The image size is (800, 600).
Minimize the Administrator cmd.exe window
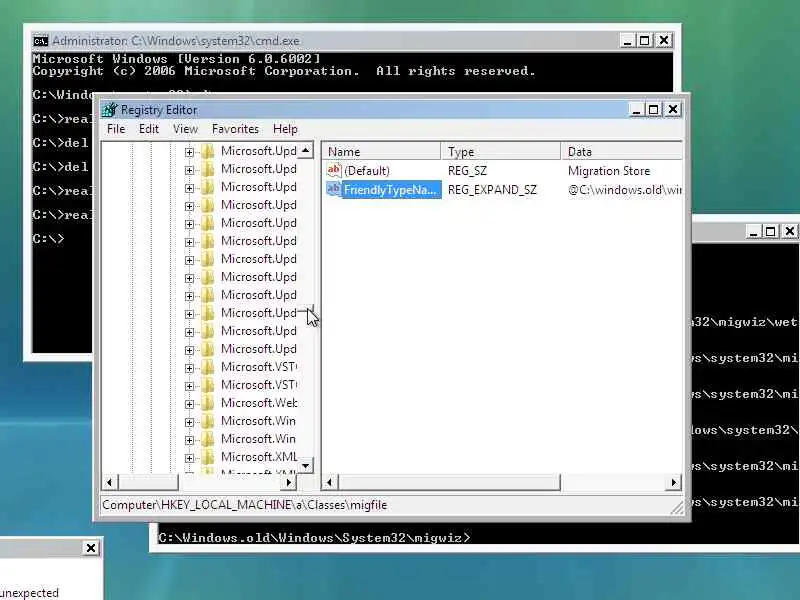[x=627, y=41]
